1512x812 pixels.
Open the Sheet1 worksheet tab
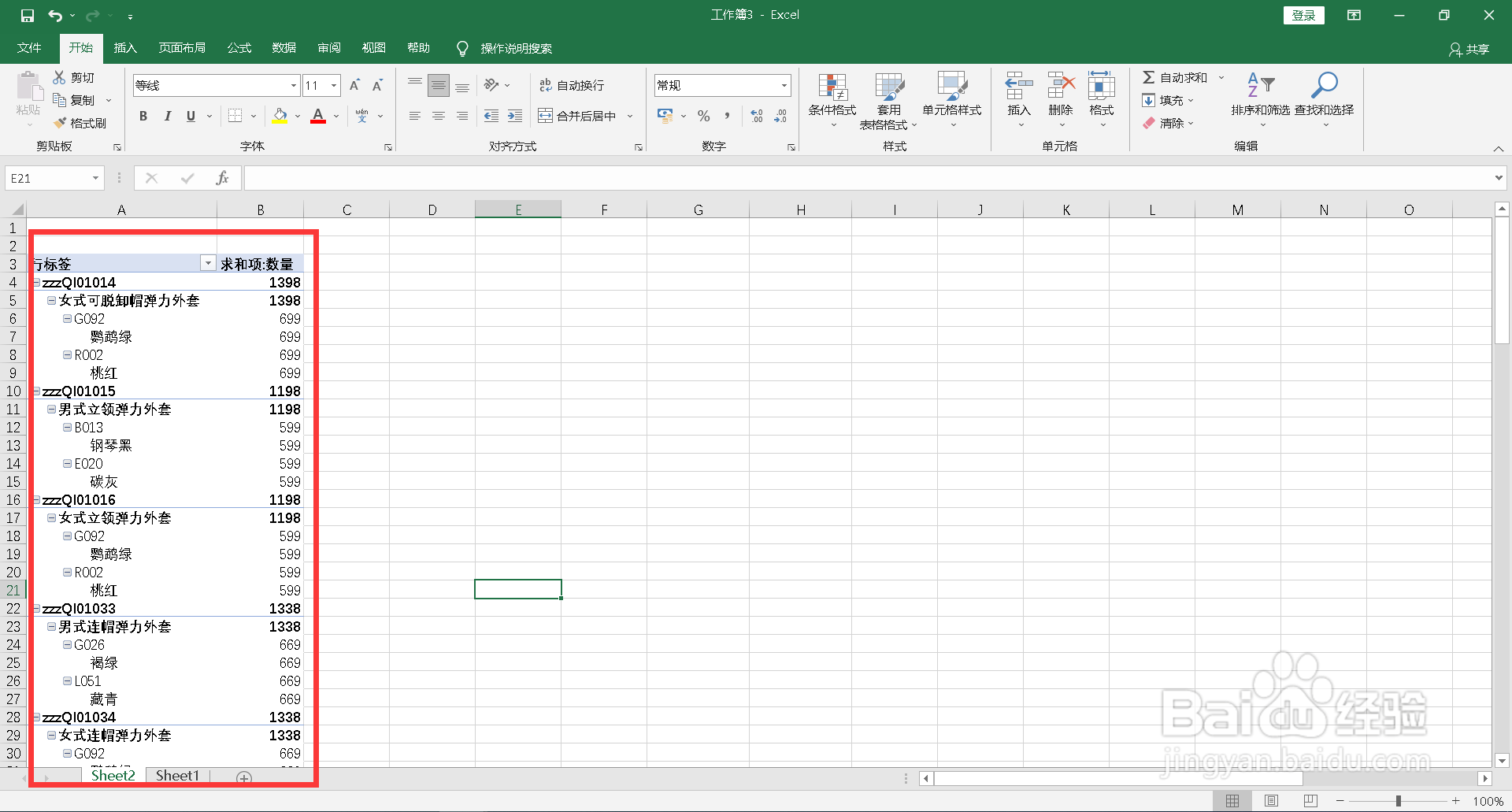point(177,776)
